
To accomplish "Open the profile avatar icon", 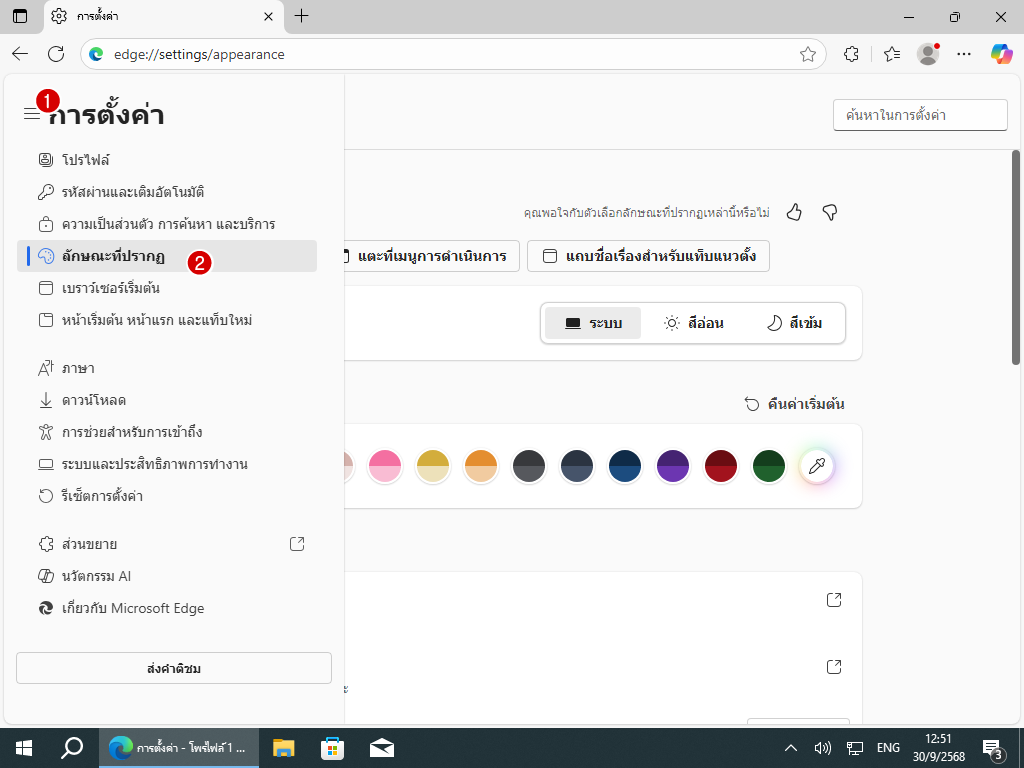I will click(x=928, y=54).
